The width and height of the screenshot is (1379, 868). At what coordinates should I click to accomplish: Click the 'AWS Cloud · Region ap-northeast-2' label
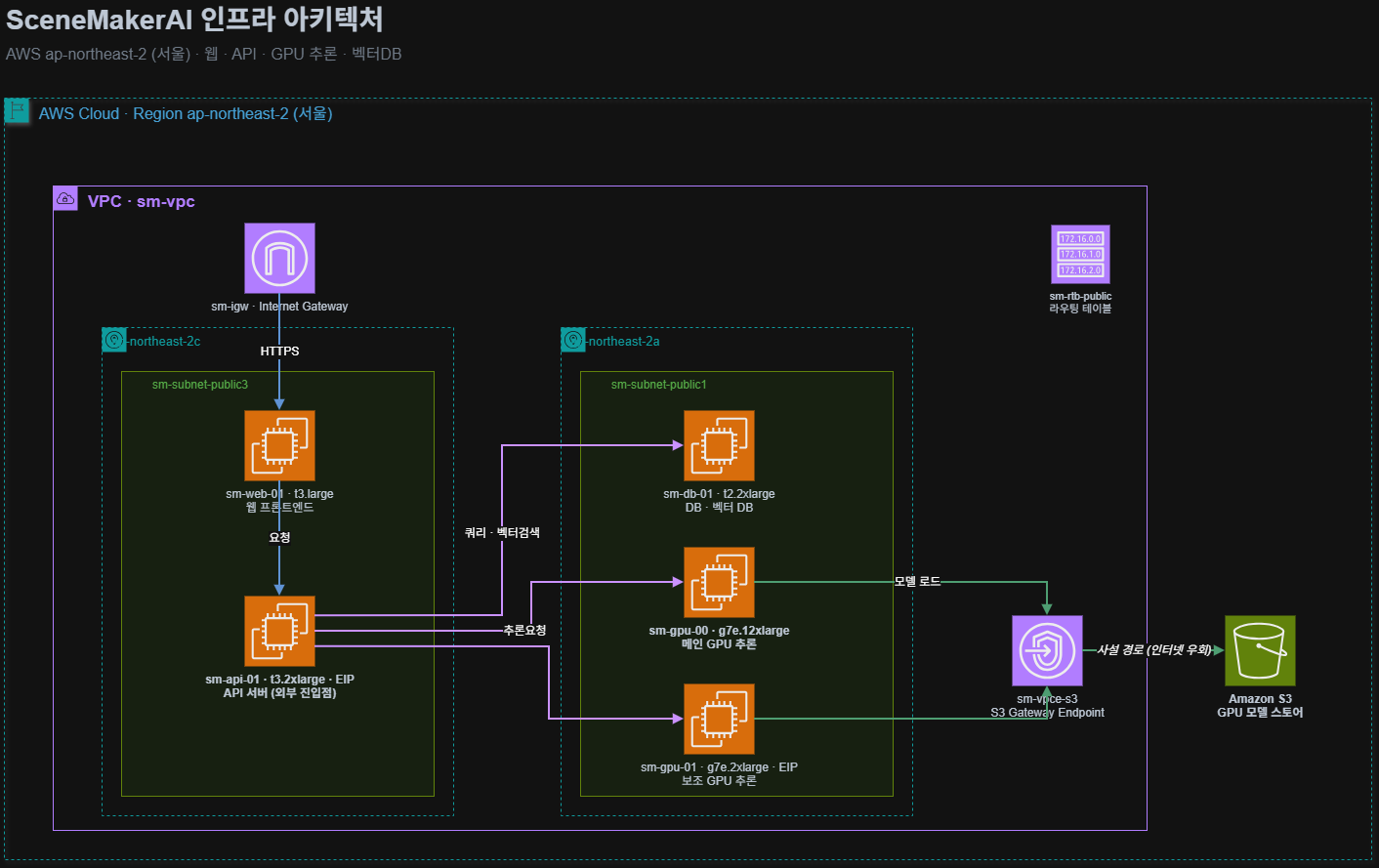186,113
